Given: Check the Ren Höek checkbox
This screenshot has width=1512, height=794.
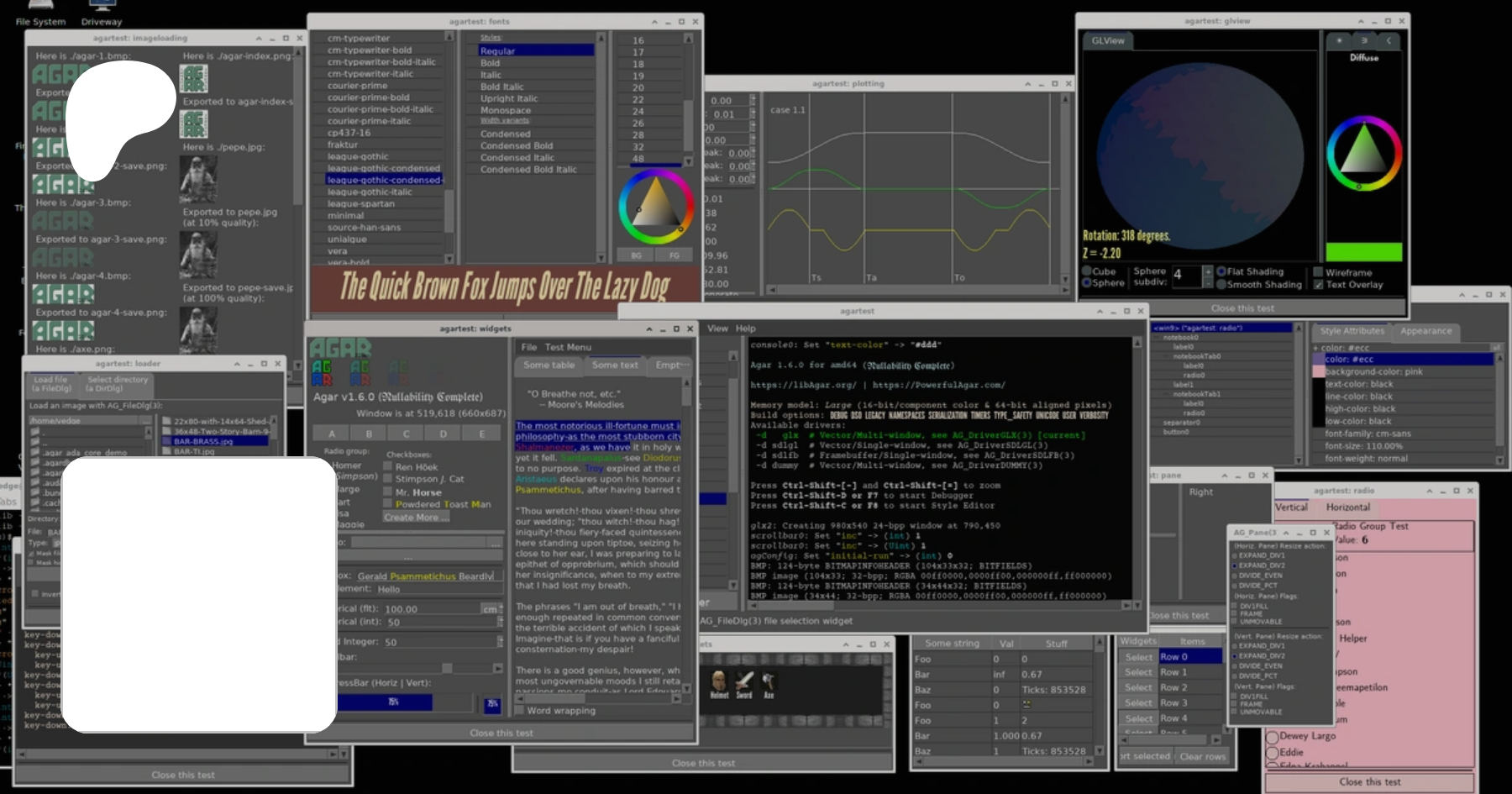Looking at the screenshot, I should pos(388,466).
